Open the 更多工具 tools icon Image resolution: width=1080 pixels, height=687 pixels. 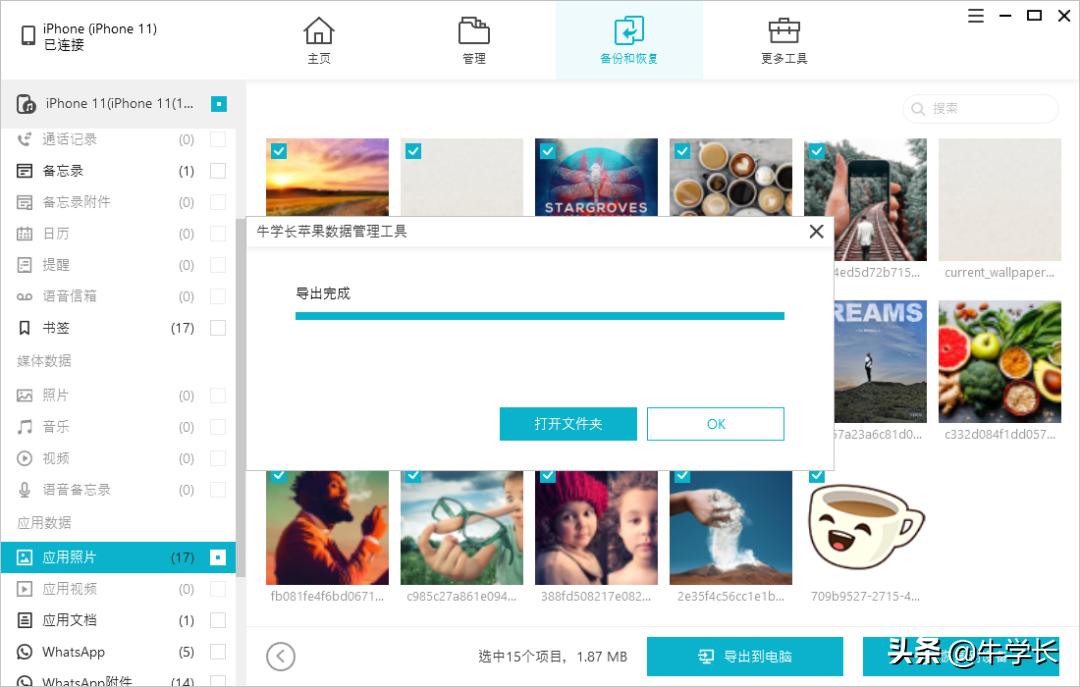[783, 30]
